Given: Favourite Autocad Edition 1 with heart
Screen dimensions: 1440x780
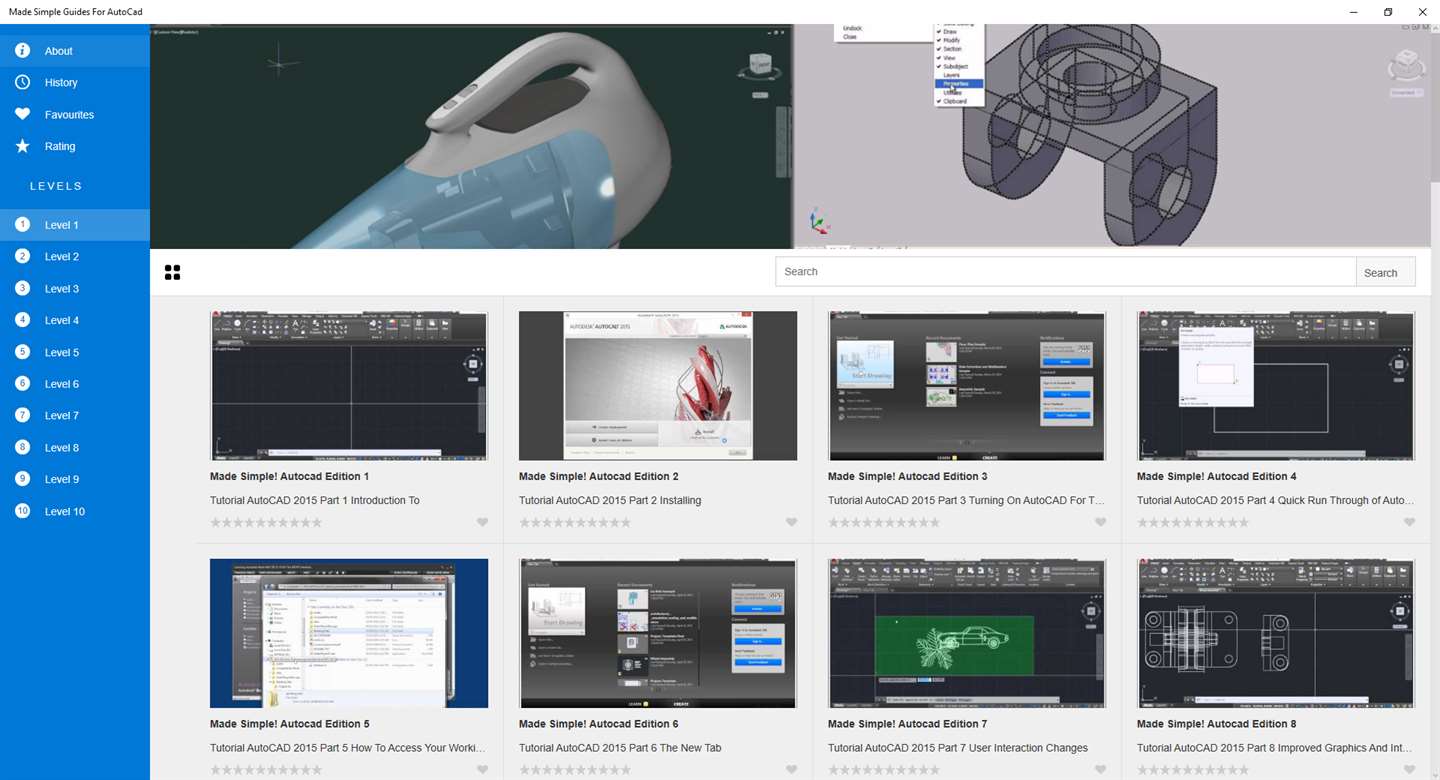Looking at the screenshot, I should point(482,522).
